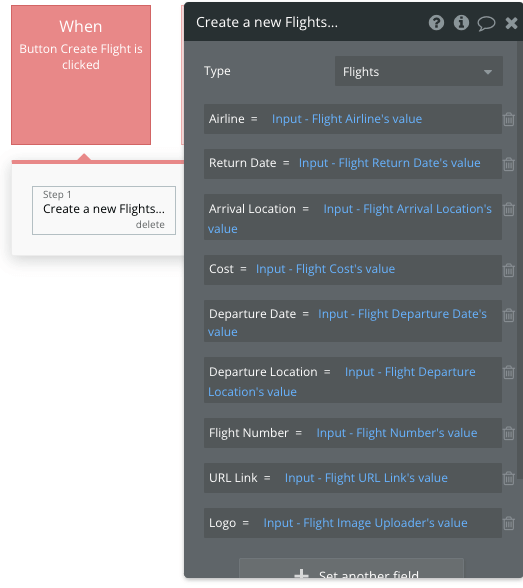The height and width of the screenshot is (588, 523).
Task: Edit Input - Flight Arrival Location's value expression
Action: pos(350,219)
